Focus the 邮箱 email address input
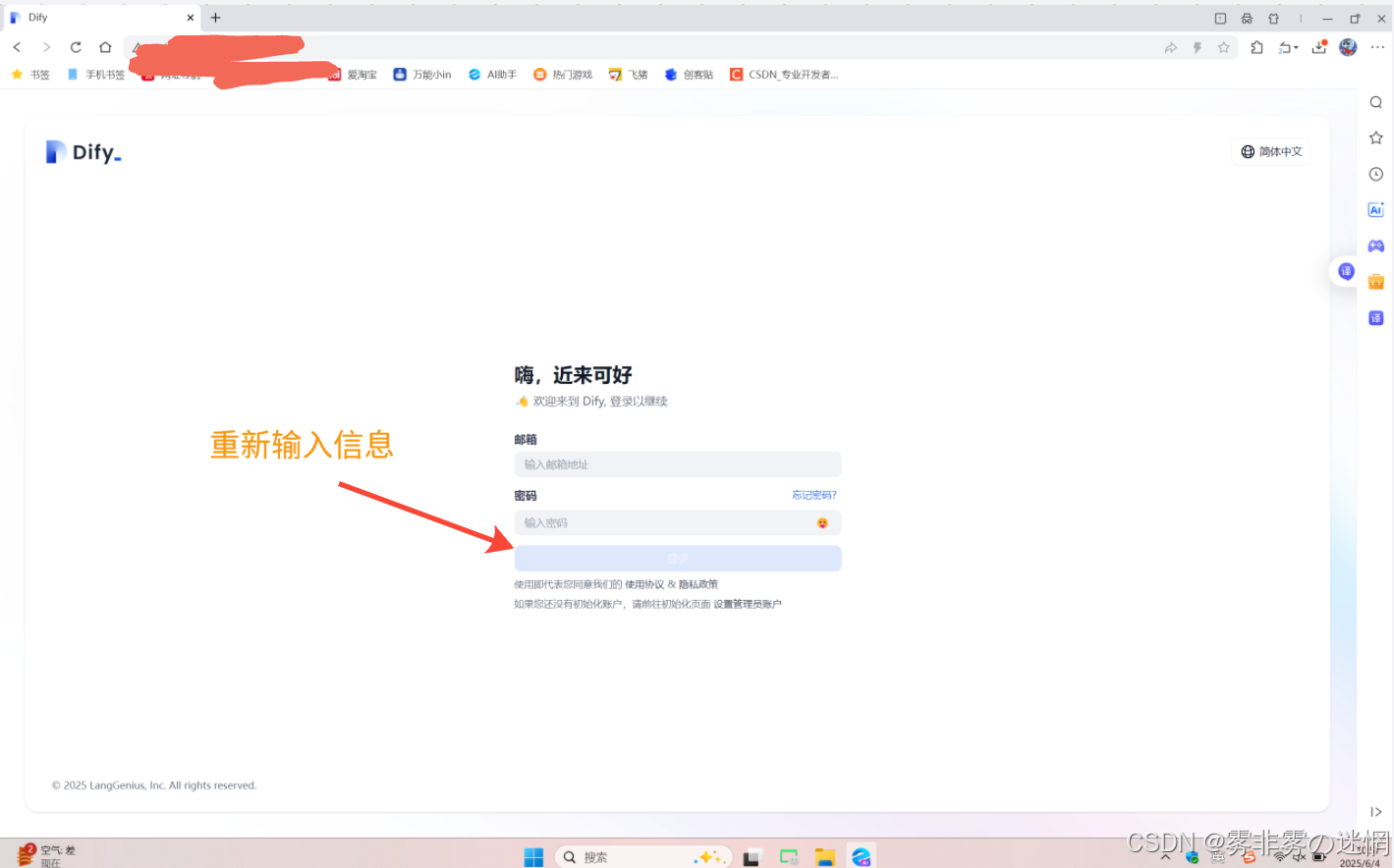This screenshot has height=868, width=1394. coord(678,464)
